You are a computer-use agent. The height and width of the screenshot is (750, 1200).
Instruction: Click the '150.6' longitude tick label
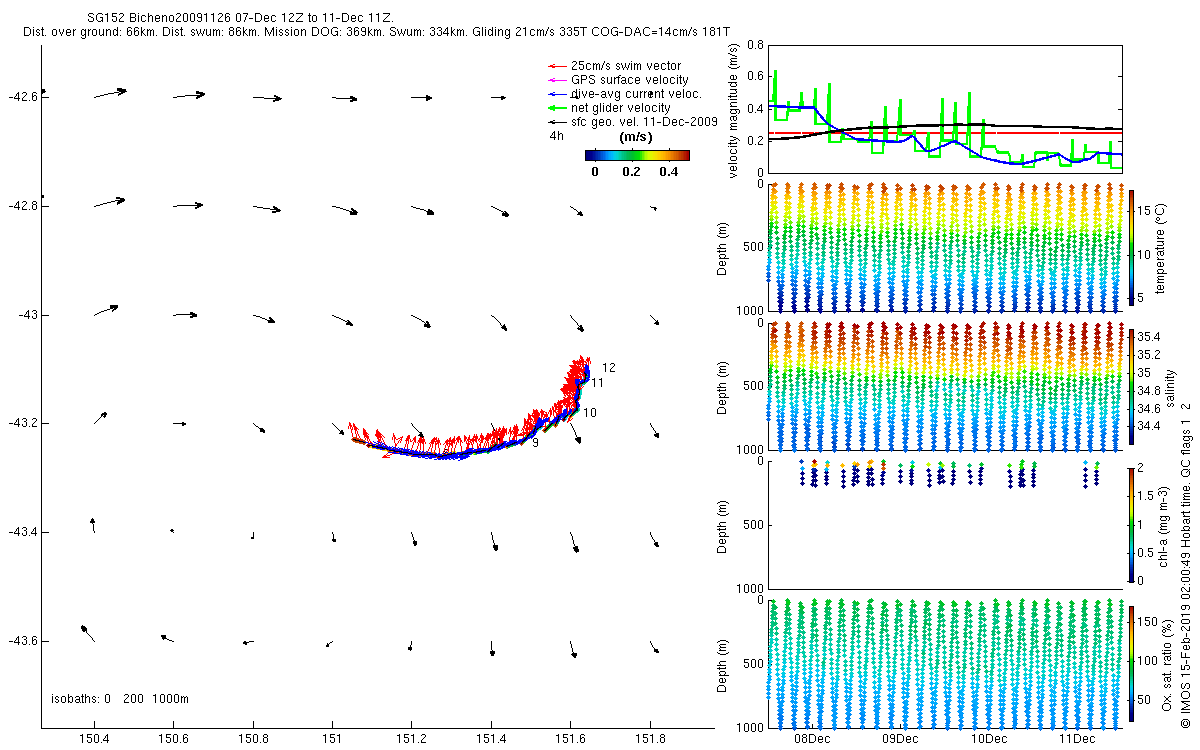tap(173, 739)
